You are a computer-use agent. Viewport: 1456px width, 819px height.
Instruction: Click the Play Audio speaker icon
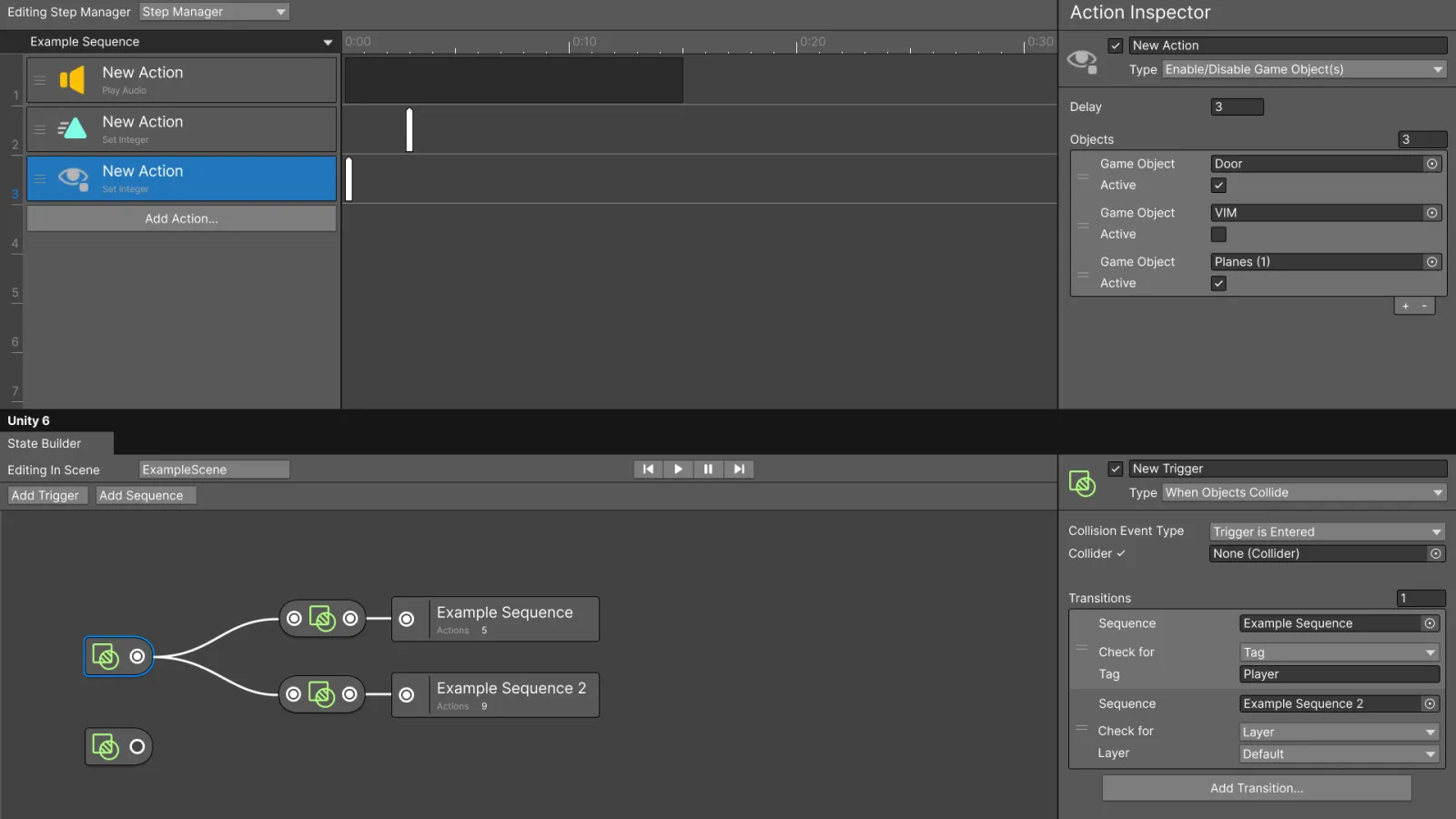pos(72,80)
